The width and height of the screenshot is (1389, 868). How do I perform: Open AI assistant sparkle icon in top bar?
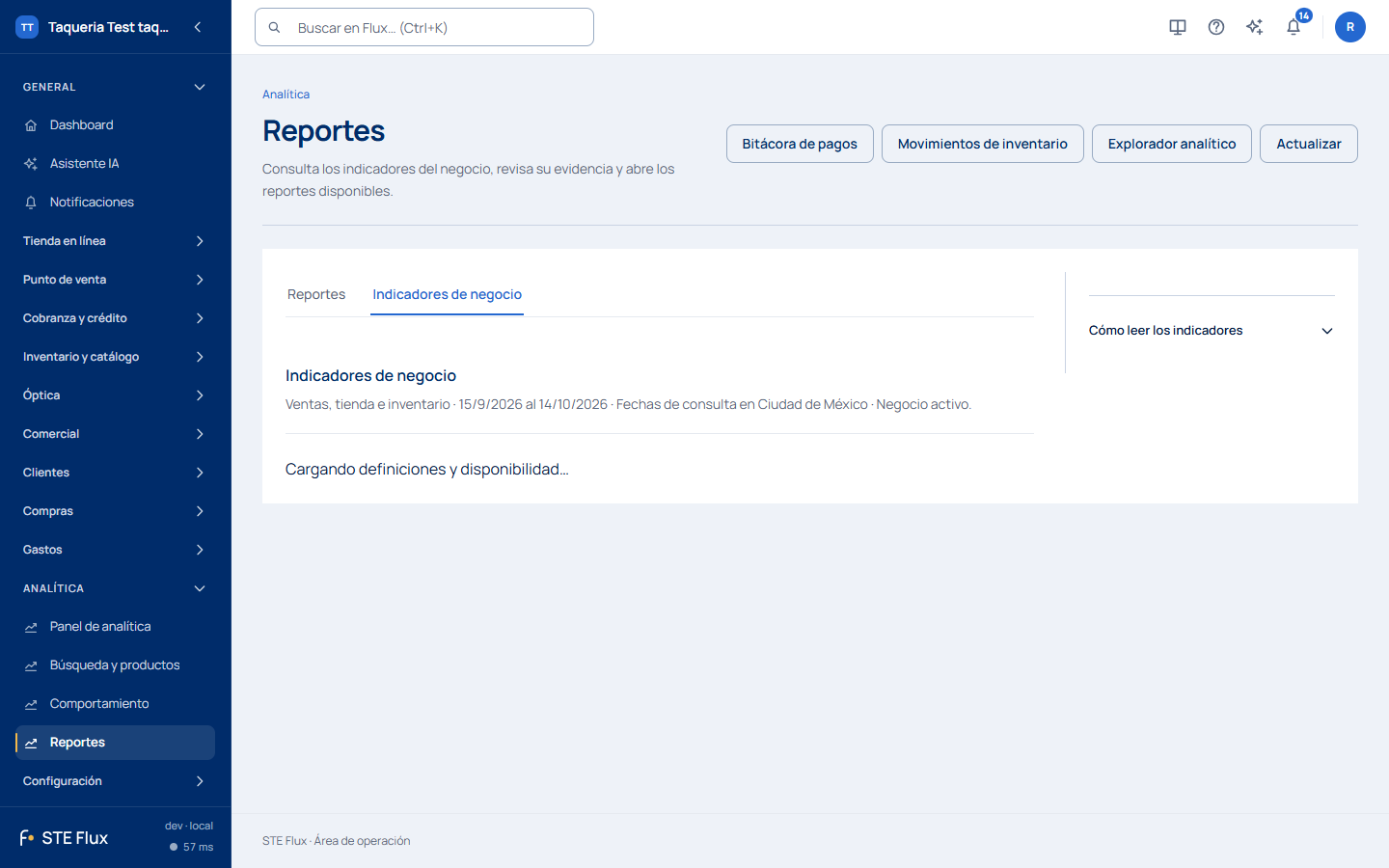point(1255,27)
